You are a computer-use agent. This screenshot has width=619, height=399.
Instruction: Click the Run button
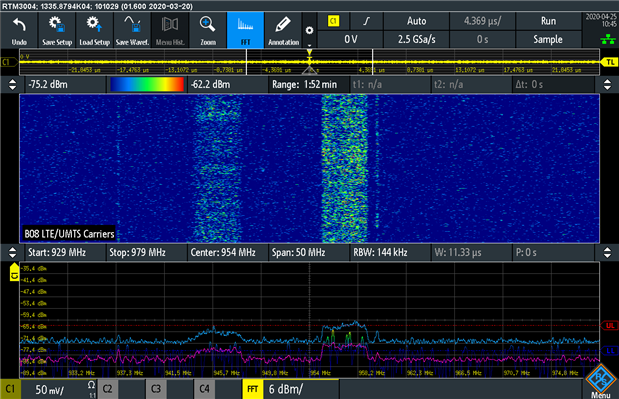(548, 21)
